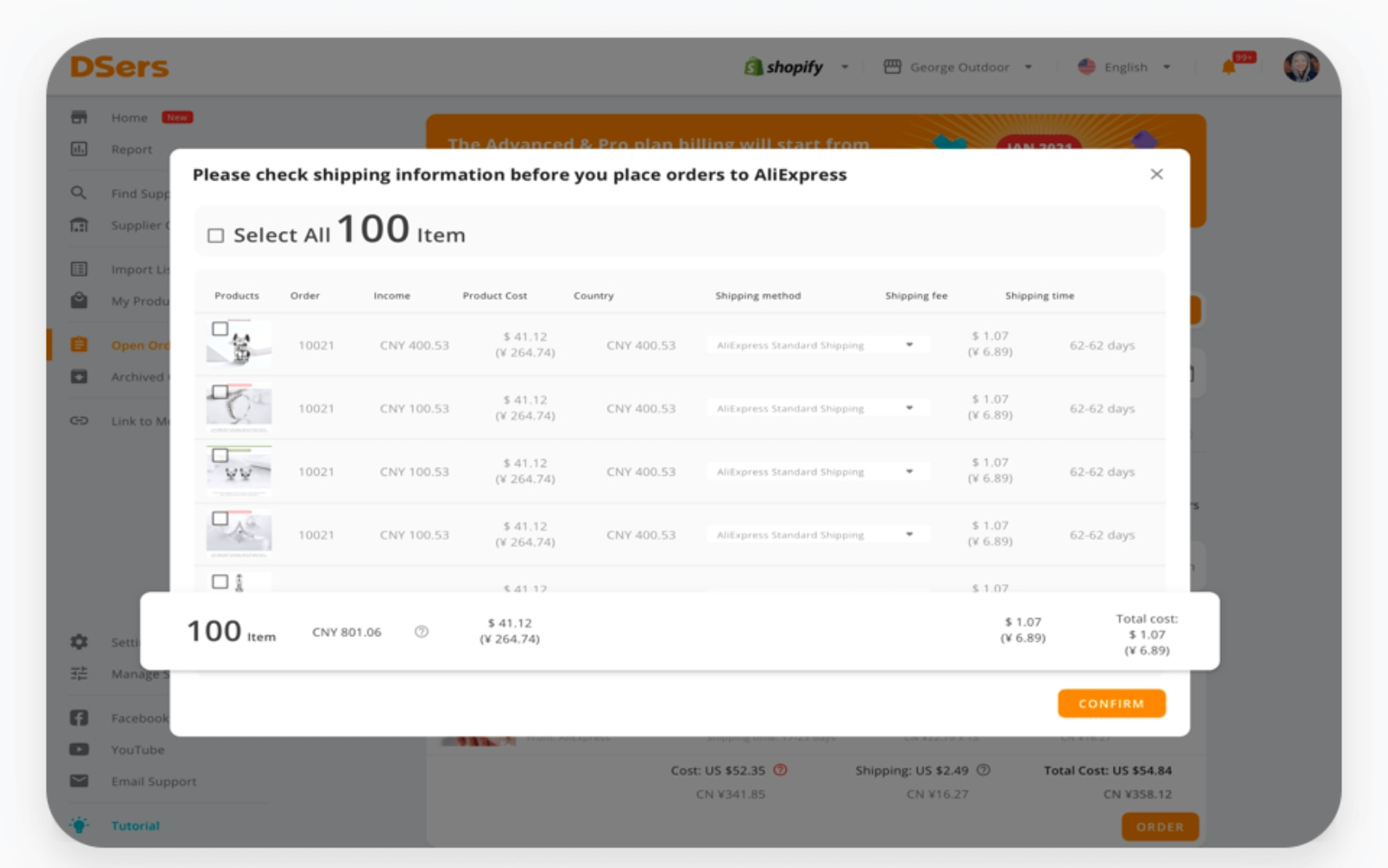Screen dimensions: 1388x868
Task: Open the Email Support envelope icon
Action: point(79,781)
